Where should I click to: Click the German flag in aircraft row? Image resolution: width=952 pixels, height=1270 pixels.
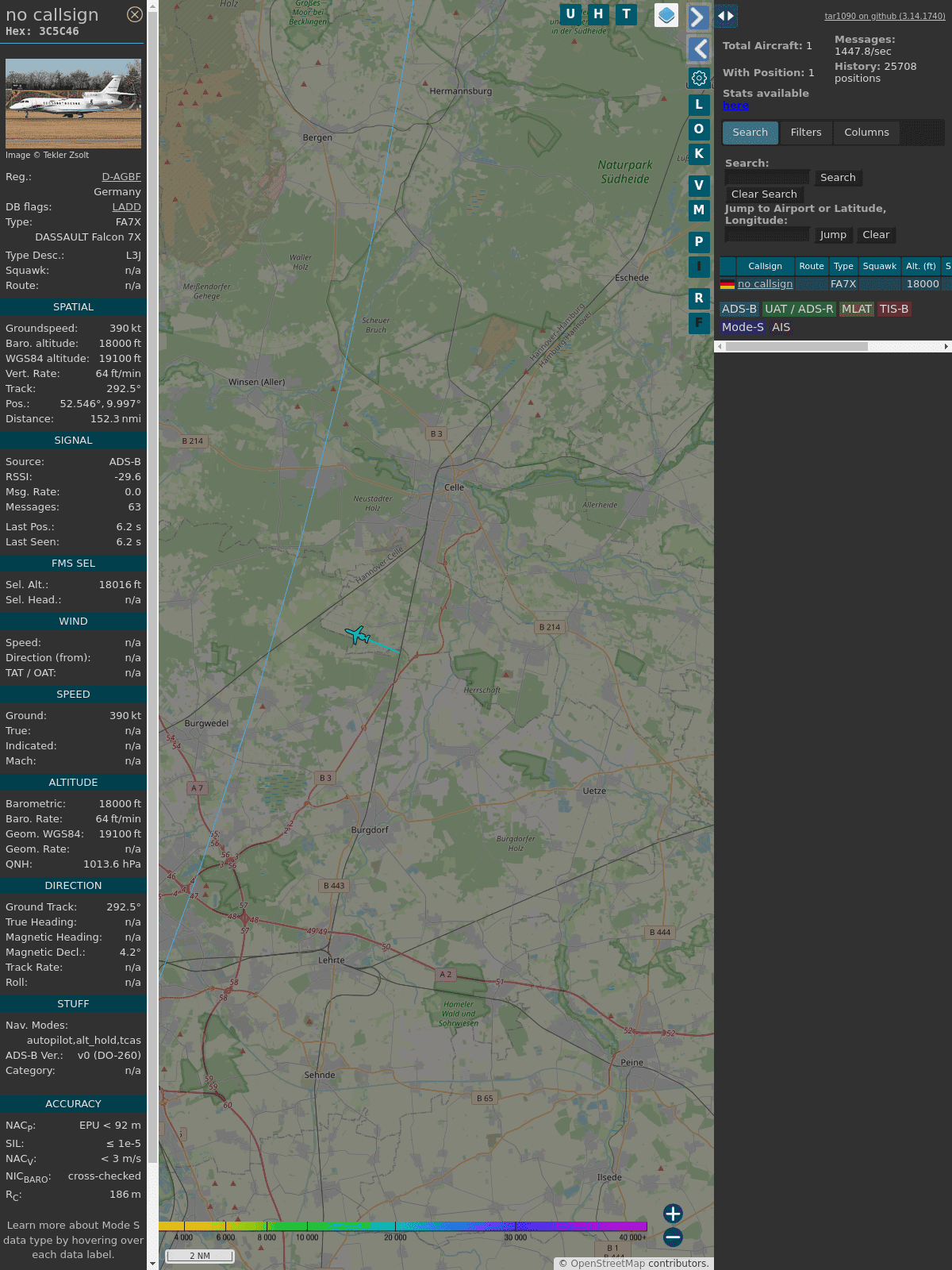(x=727, y=284)
